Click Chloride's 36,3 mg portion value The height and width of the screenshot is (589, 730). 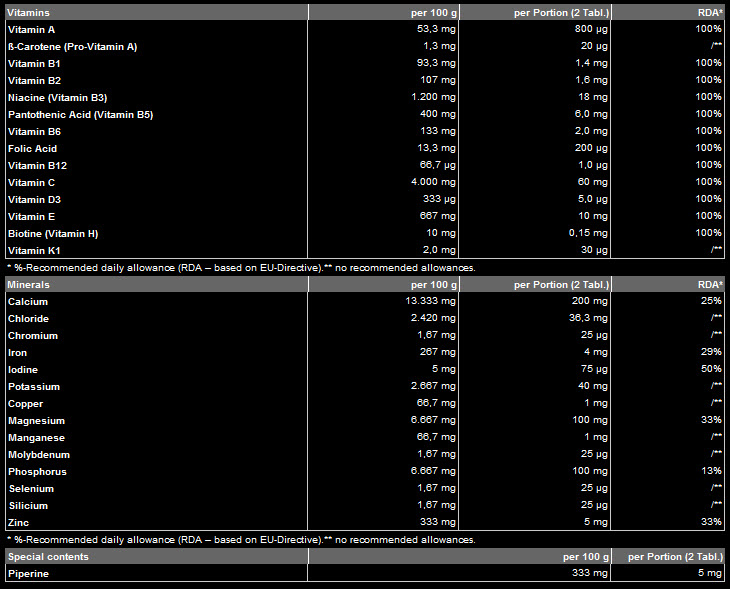tap(588, 318)
